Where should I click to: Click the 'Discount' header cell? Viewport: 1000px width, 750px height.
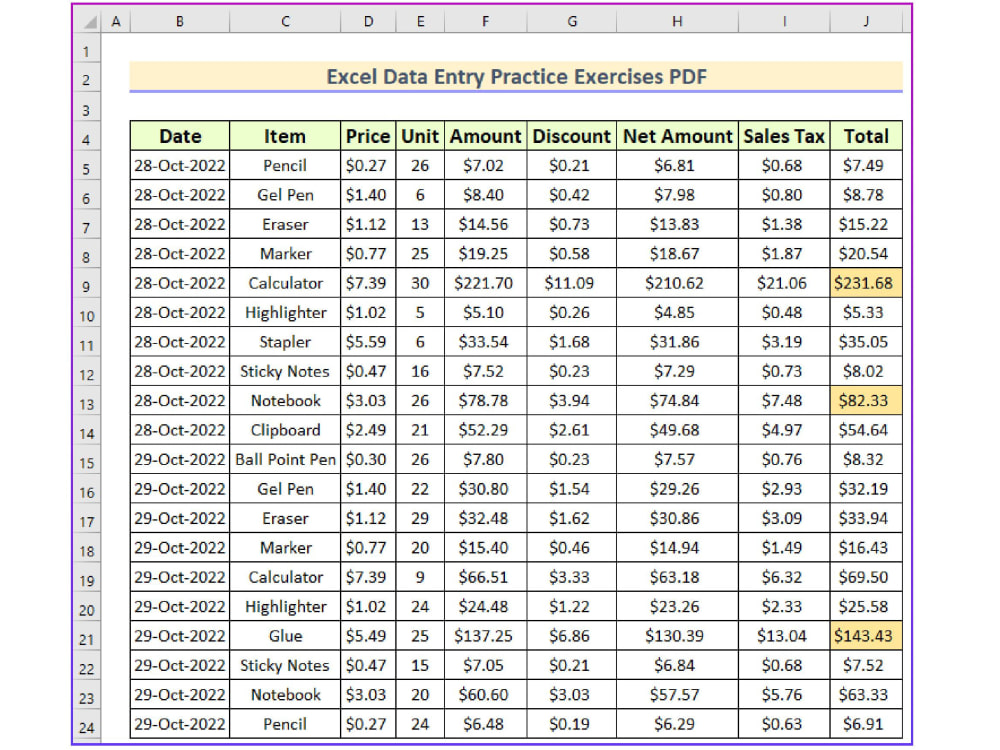[571, 136]
